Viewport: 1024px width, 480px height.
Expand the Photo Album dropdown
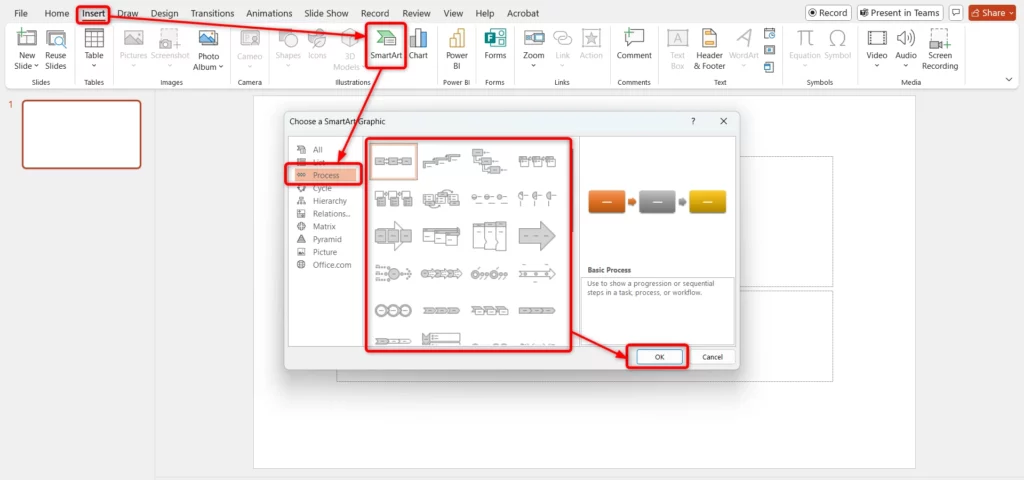[208, 67]
